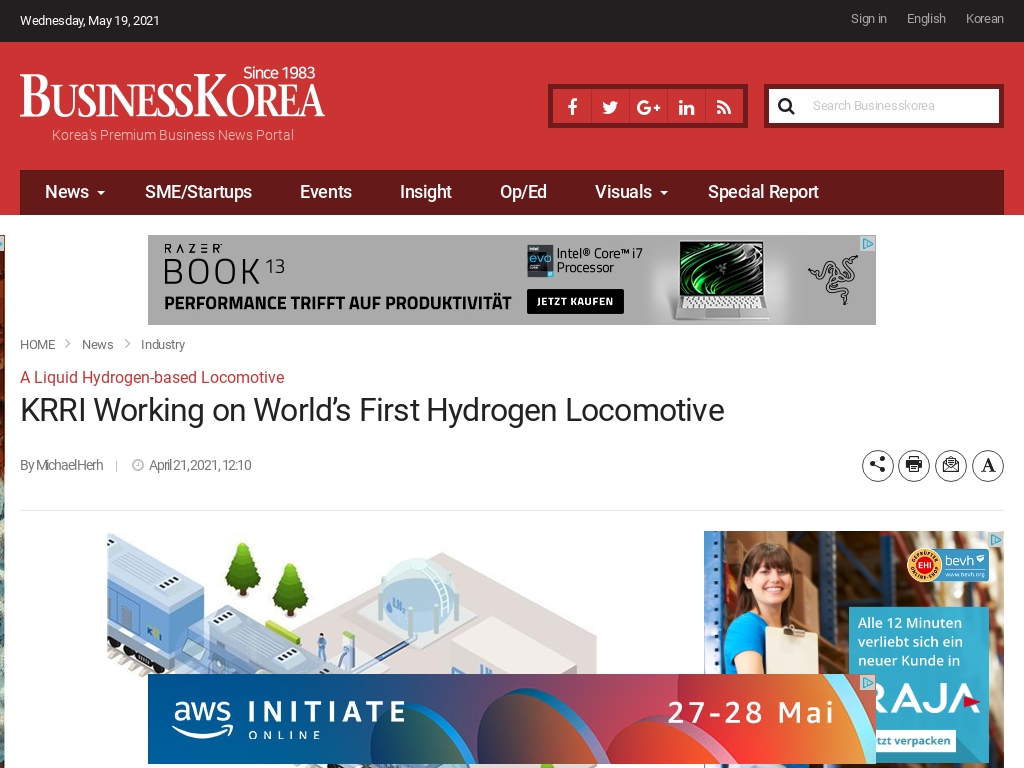Click the Razer laptop image in ad
The image size is (1024, 768).
[721, 280]
